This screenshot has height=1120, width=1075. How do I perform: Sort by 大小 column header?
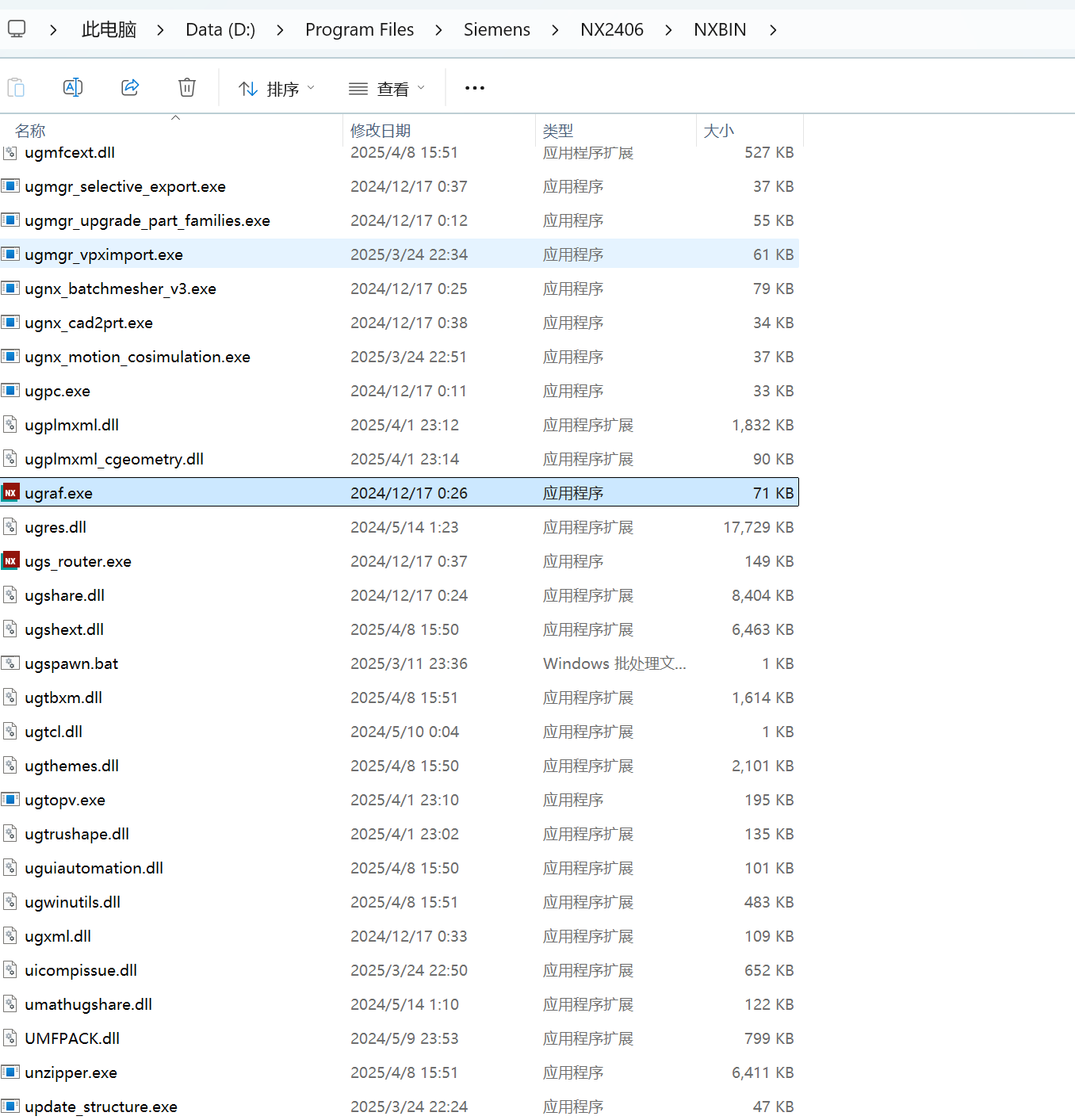tap(719, 131)
